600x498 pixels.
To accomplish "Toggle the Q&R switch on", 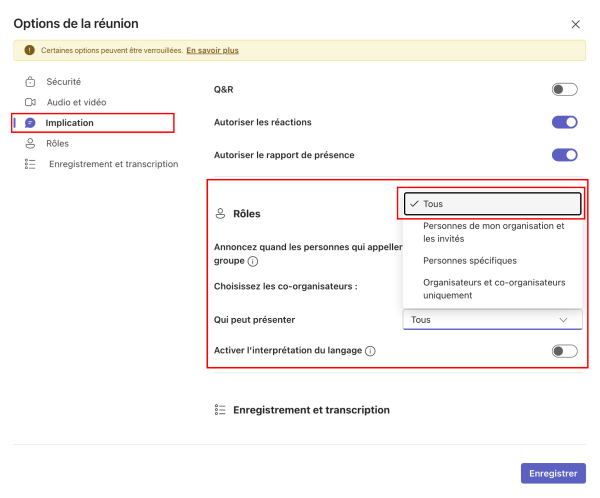I will pyautogui.click(x=564, y=90).
